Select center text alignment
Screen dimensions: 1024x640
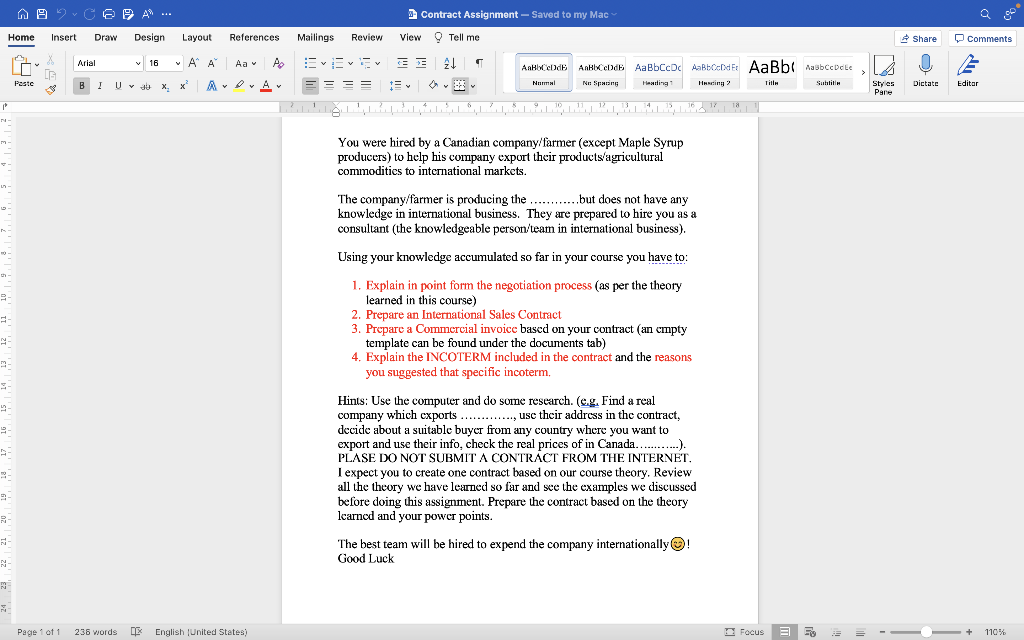click(328, 84)
